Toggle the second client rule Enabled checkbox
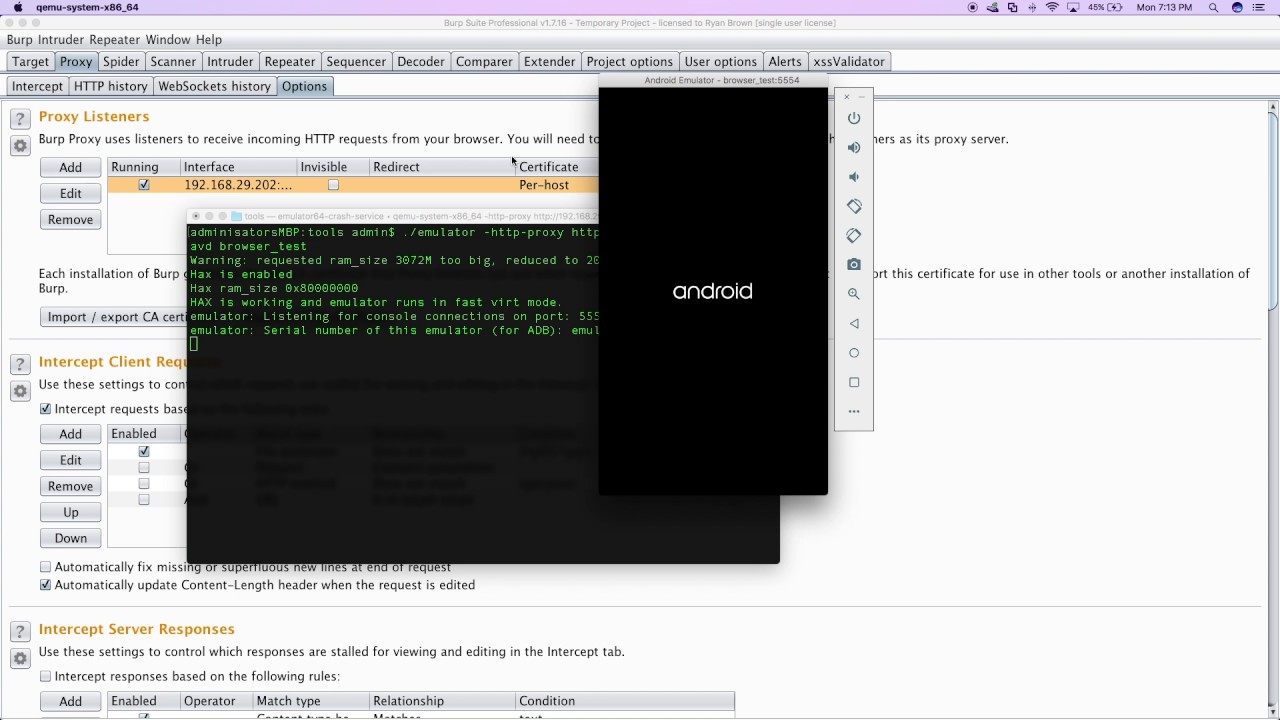The width and height of the screenshot is (1280, 720). [144, 467]
